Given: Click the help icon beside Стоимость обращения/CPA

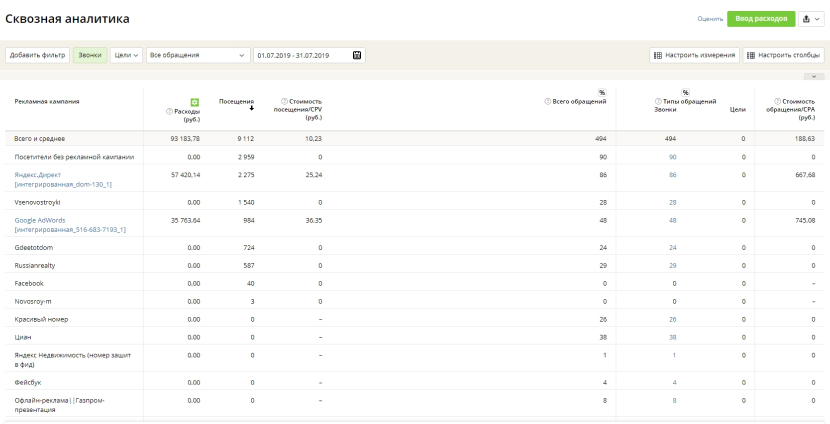Looking at the screenshot, I should coord(778,101).
